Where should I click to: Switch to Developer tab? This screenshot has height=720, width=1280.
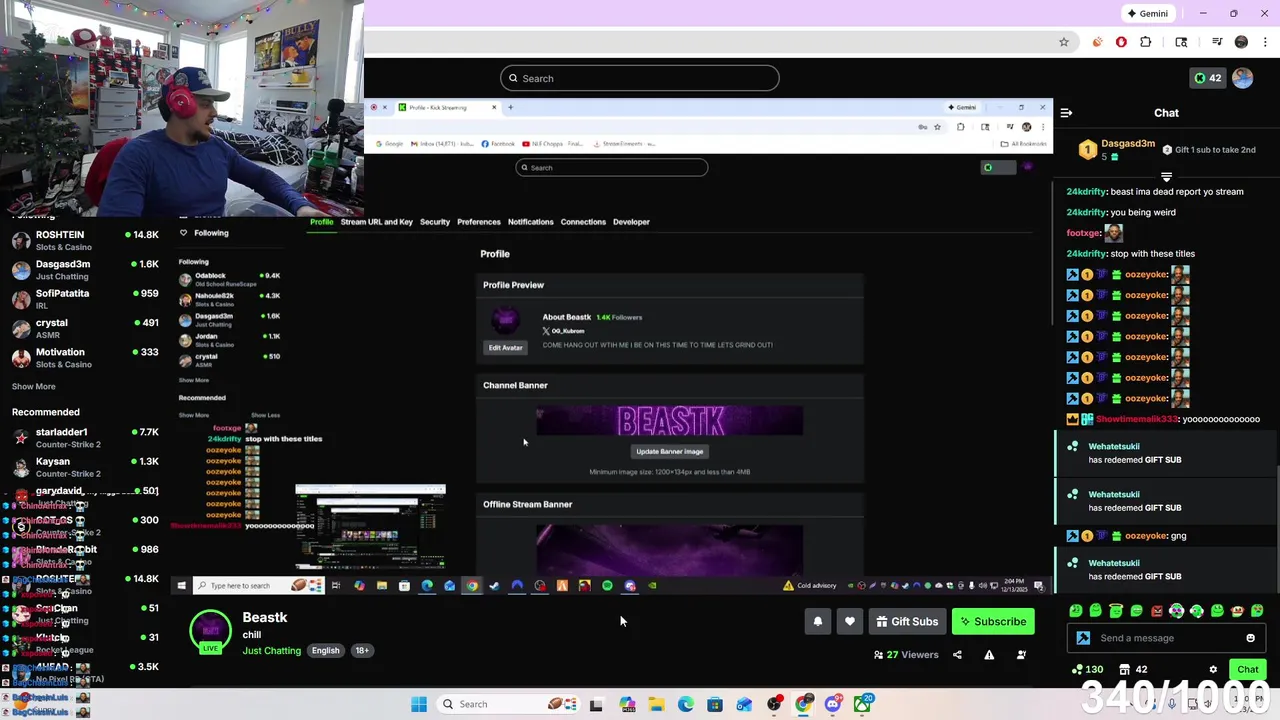(631, 222)
